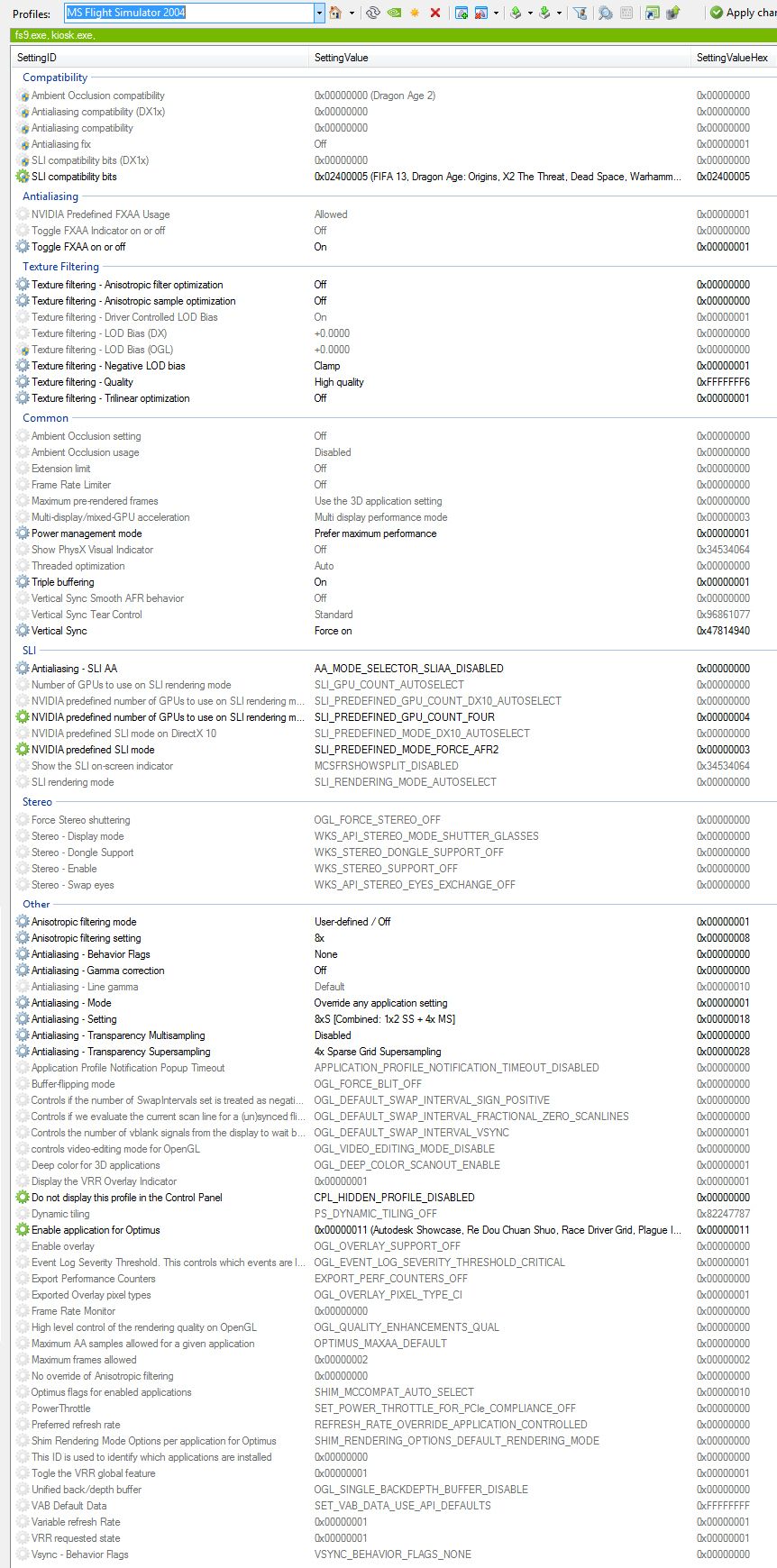Click the Antialiasing group header

coord(50,196)
